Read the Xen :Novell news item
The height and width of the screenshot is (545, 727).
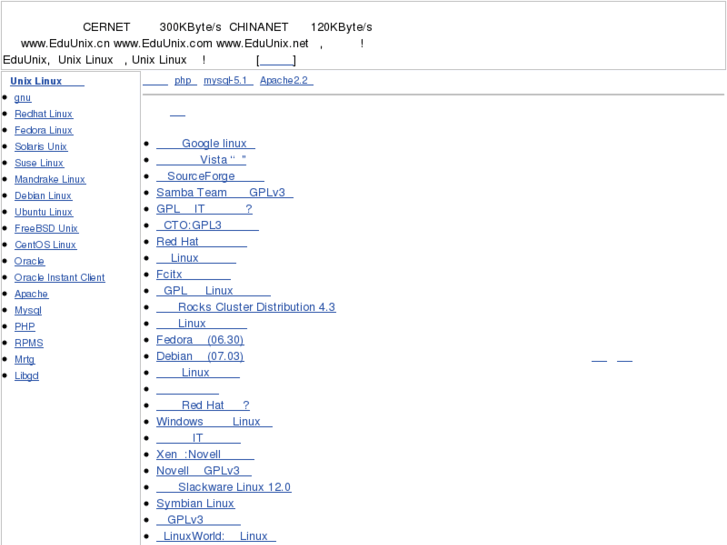205,454
